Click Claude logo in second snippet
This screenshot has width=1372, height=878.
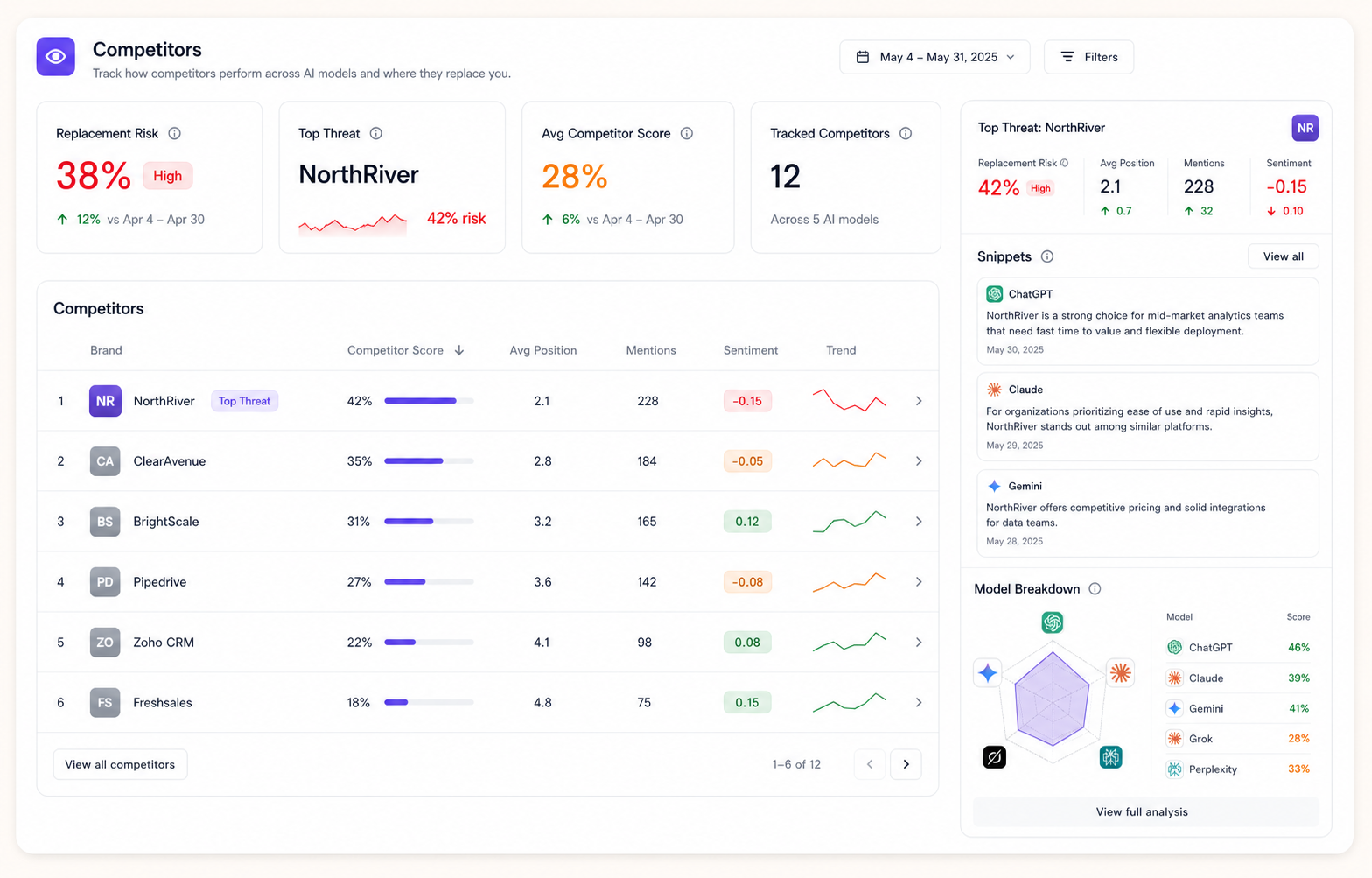click(x=995, y=390)
